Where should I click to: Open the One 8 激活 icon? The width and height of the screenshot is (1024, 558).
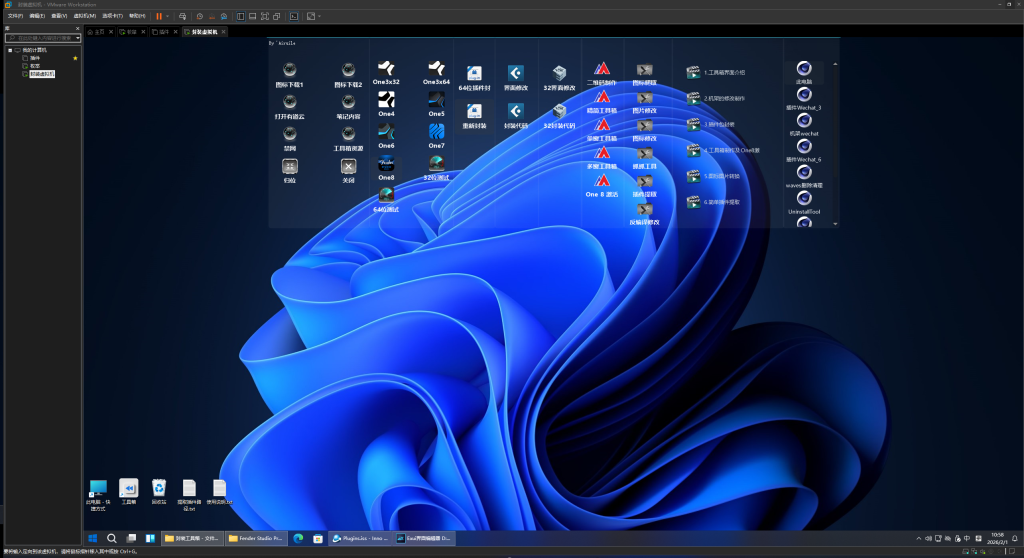pos(602,181)
